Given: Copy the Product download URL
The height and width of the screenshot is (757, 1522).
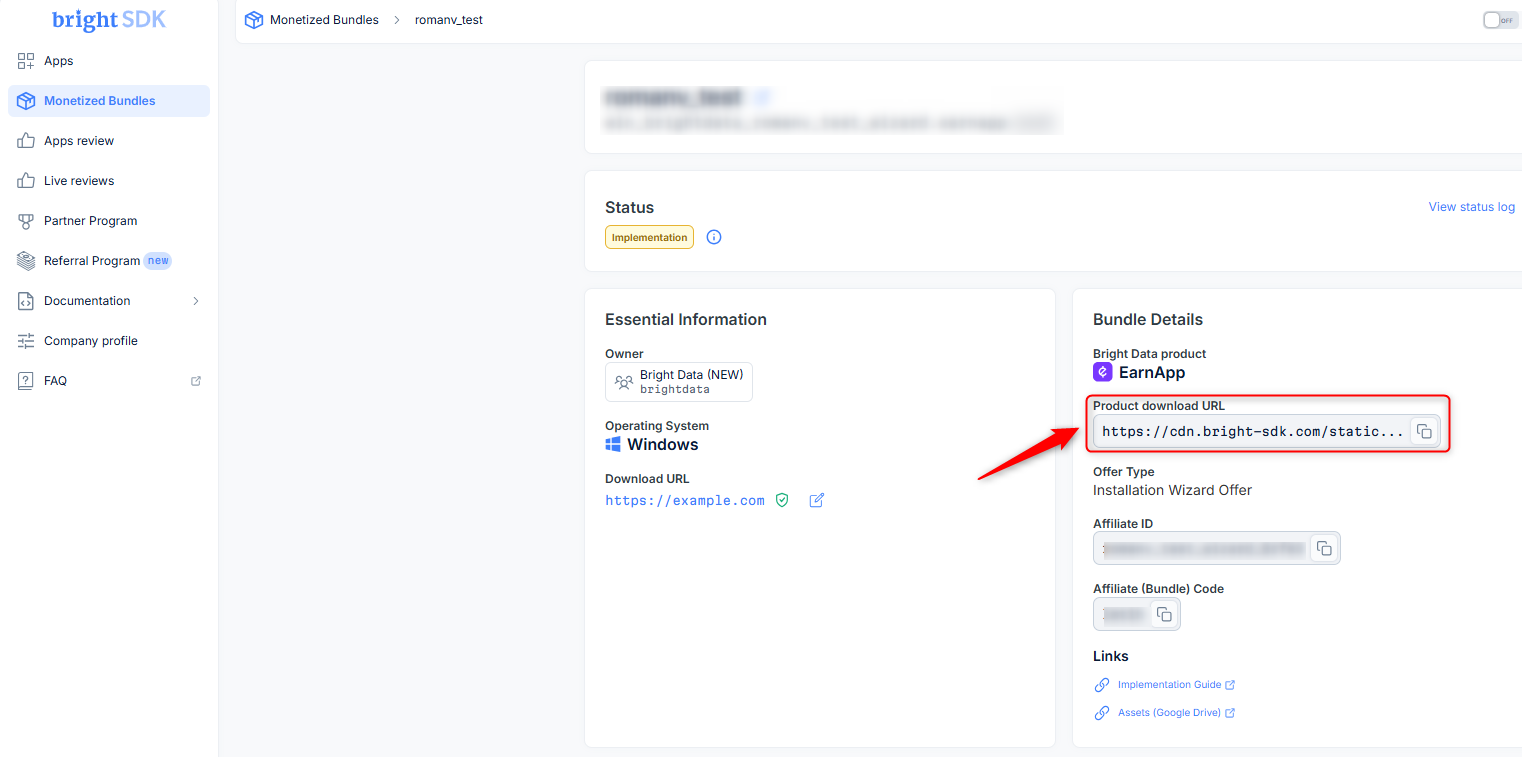Looking at the screenshot, I should [x=1424, y=432].
